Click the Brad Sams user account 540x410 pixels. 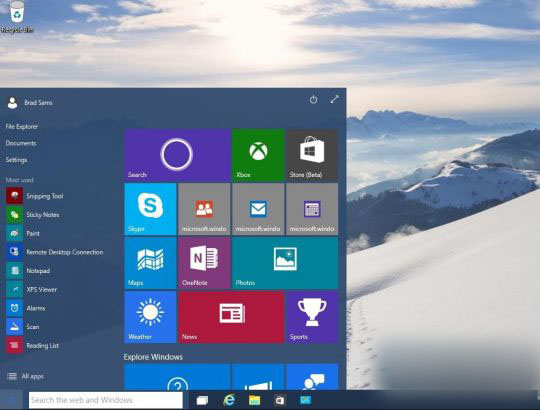click(30, 103)
